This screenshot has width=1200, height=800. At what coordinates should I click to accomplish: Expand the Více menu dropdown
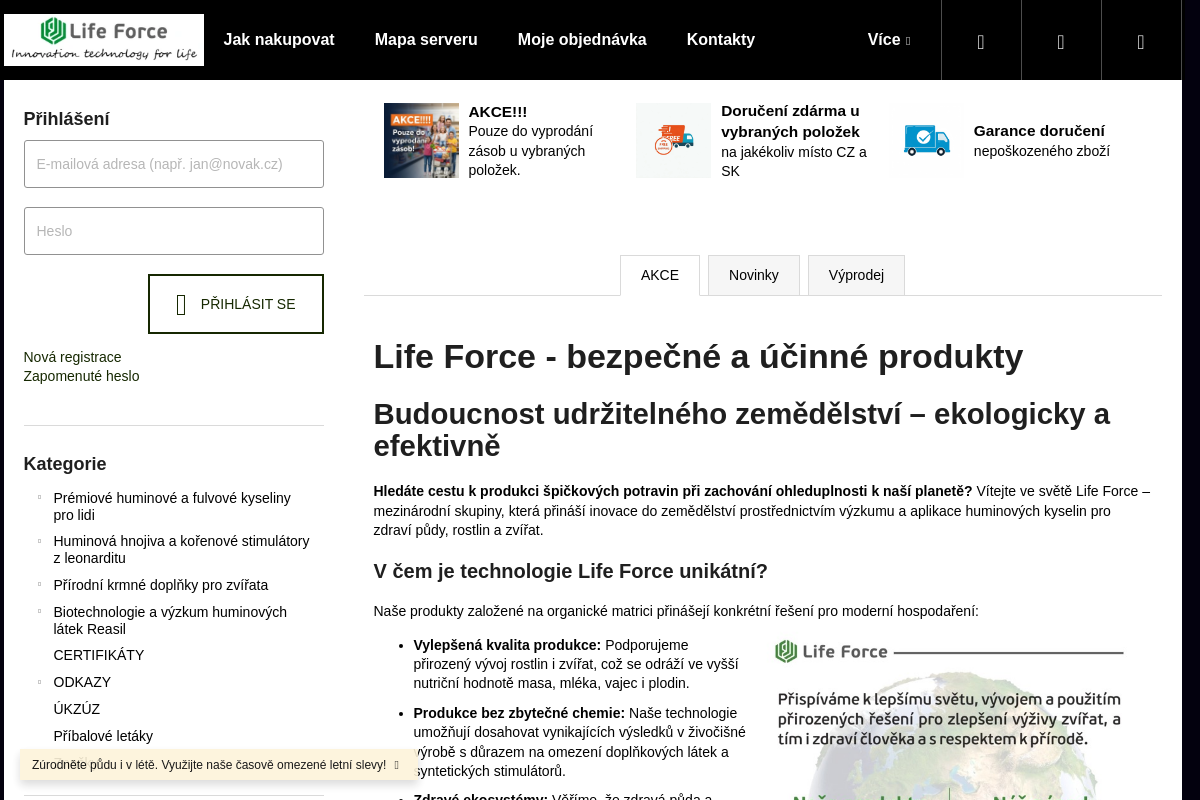click(x=889, y=40)
